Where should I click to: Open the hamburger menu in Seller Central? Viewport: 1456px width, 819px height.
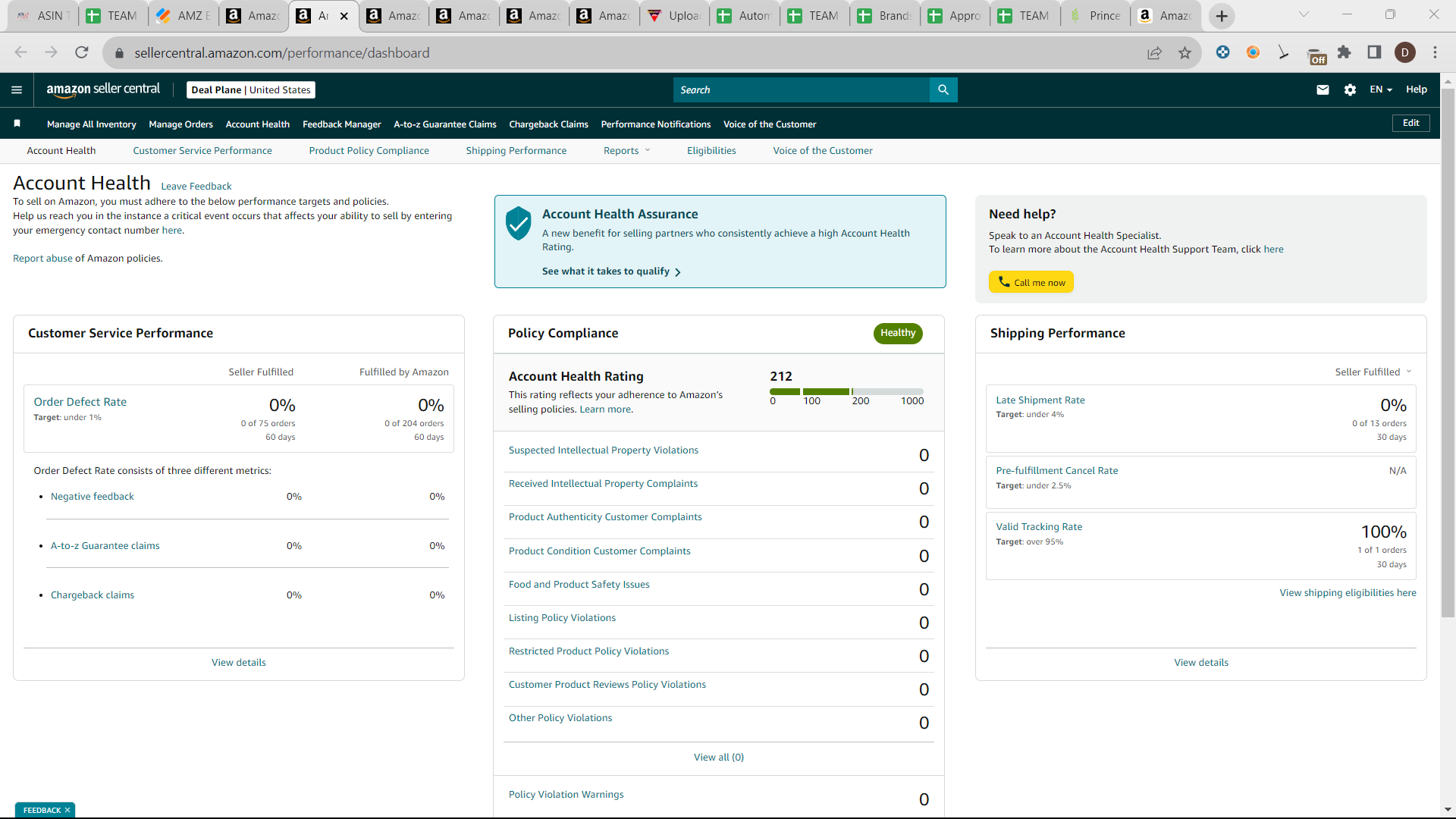coord(17,89)
